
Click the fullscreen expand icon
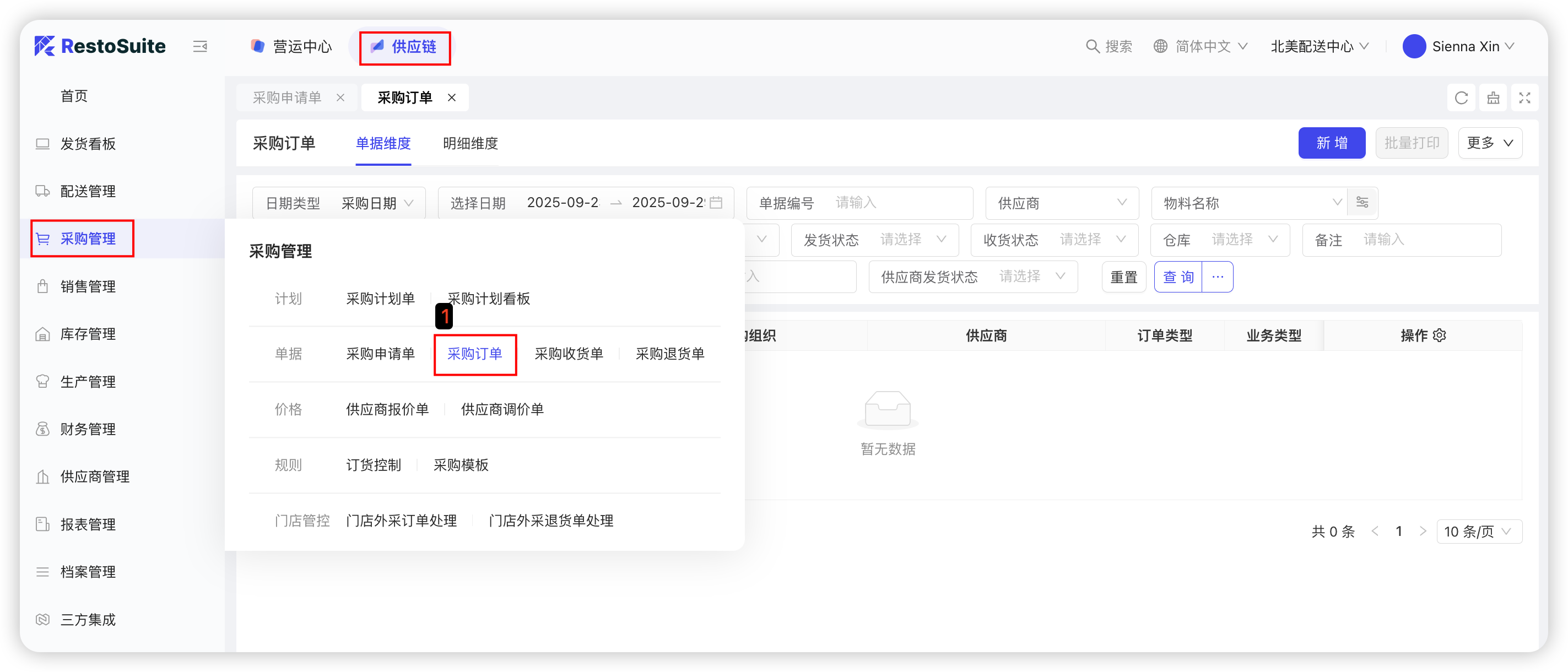pyautogui.click(x=1524, y=97)
